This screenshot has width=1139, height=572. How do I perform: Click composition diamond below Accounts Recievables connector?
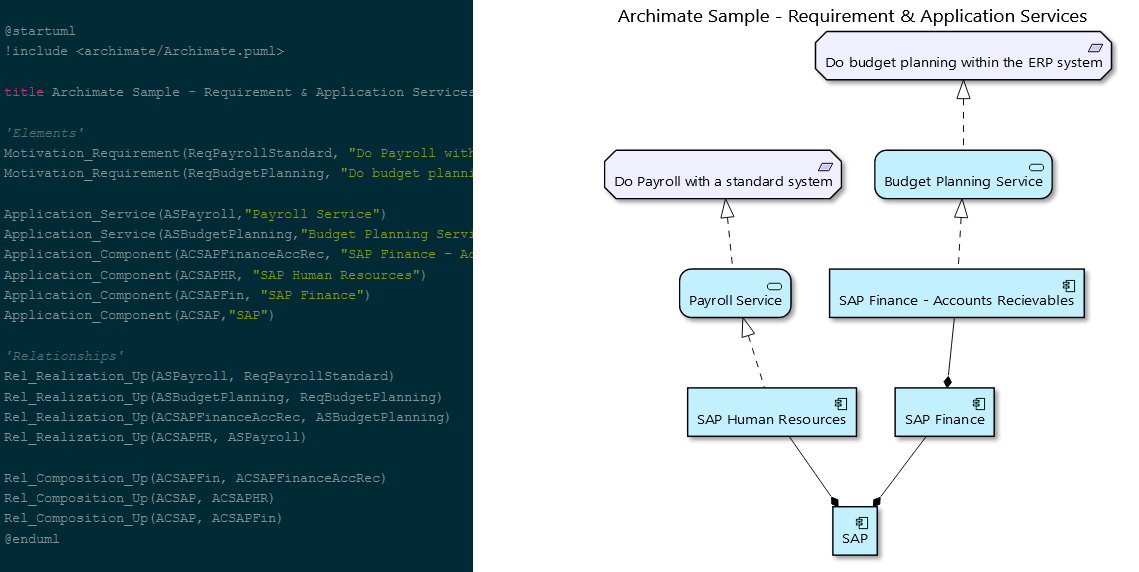[947, 382]
